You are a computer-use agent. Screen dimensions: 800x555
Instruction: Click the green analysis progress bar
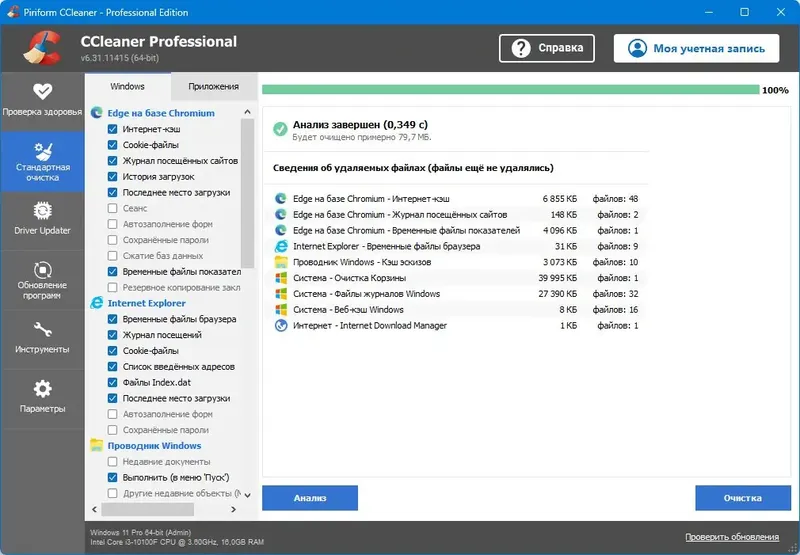(510, 90)
